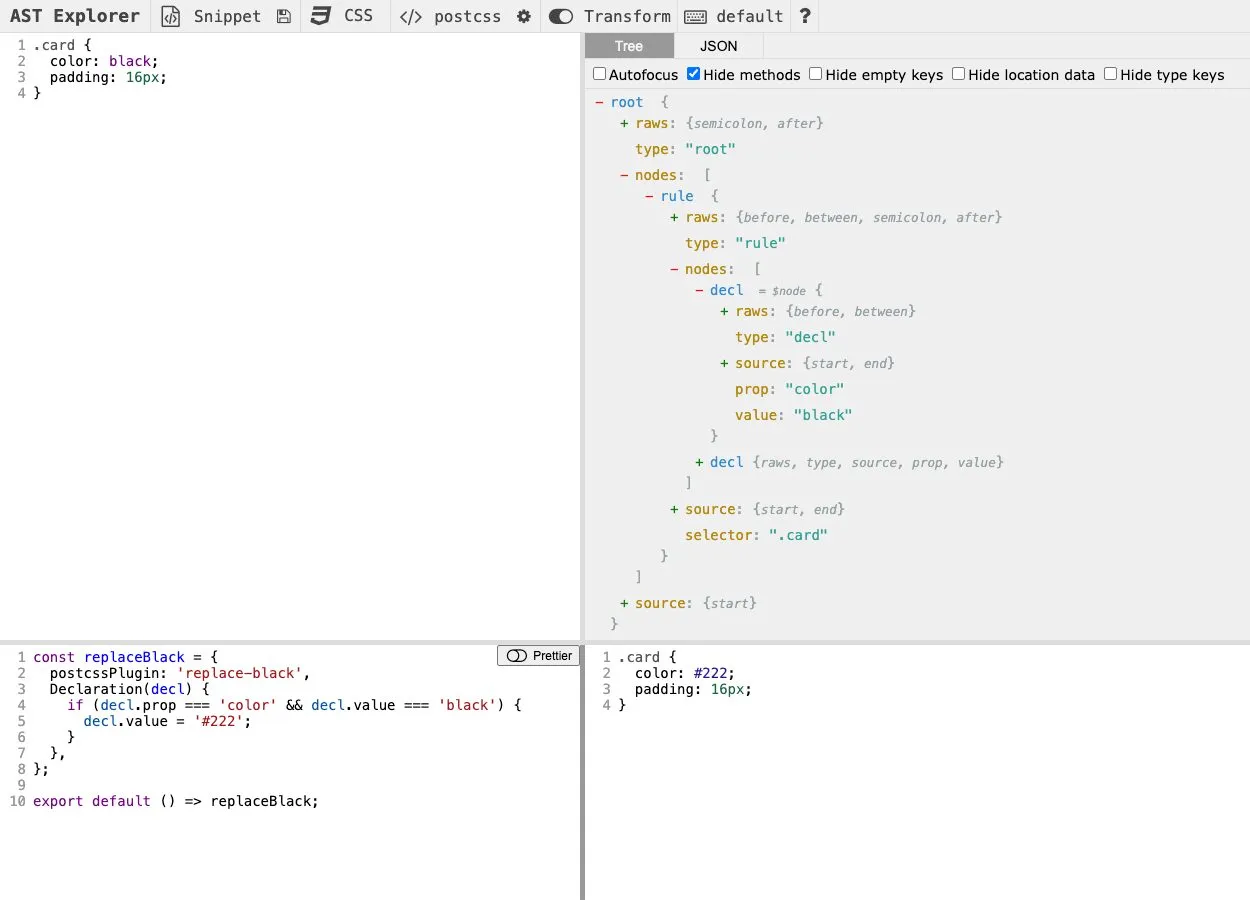Viewport: 1250px width, 900px height.
Task: Open parser settings gear icon
Action: (524, 16)
